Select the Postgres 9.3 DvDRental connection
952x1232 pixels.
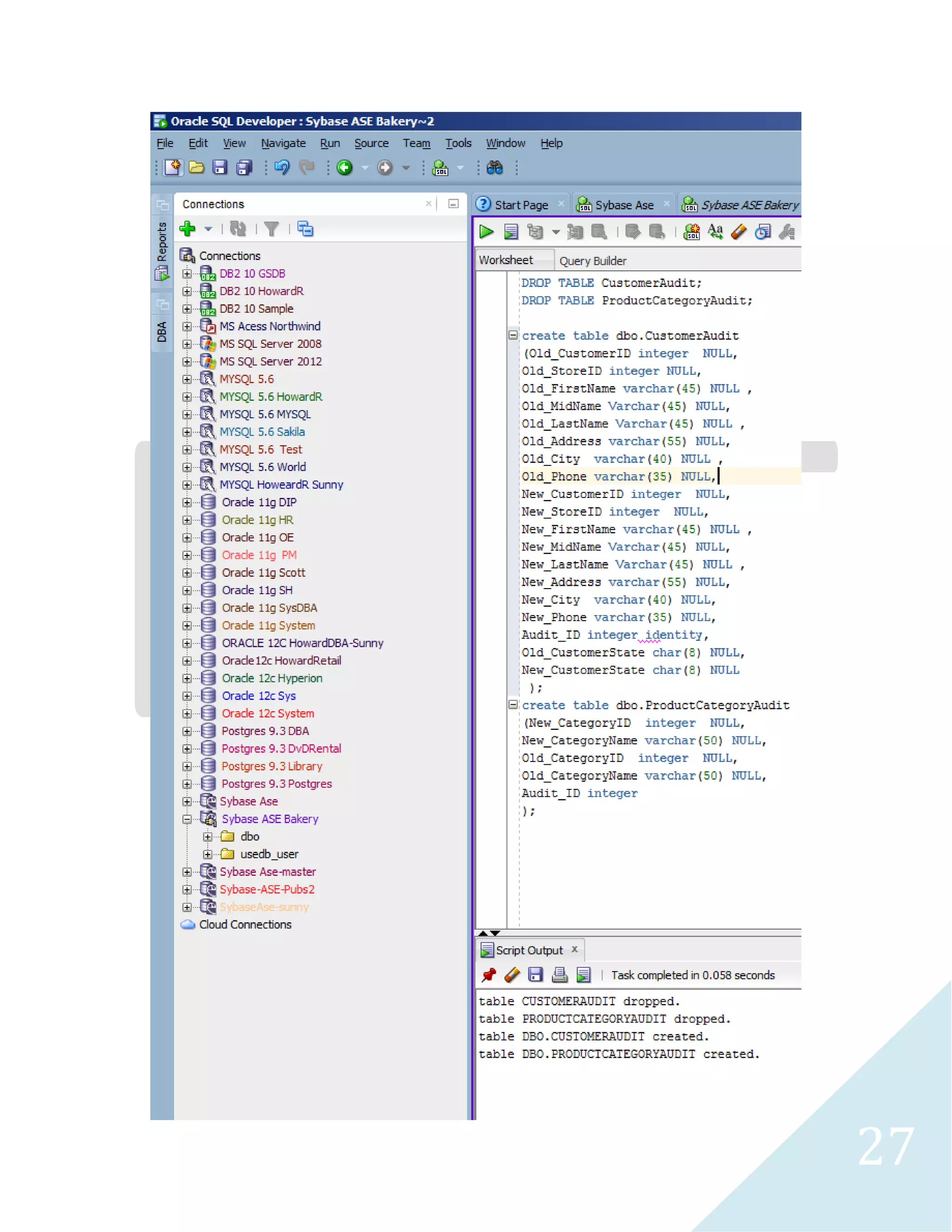pyautogui.click(x=281, y=748)
